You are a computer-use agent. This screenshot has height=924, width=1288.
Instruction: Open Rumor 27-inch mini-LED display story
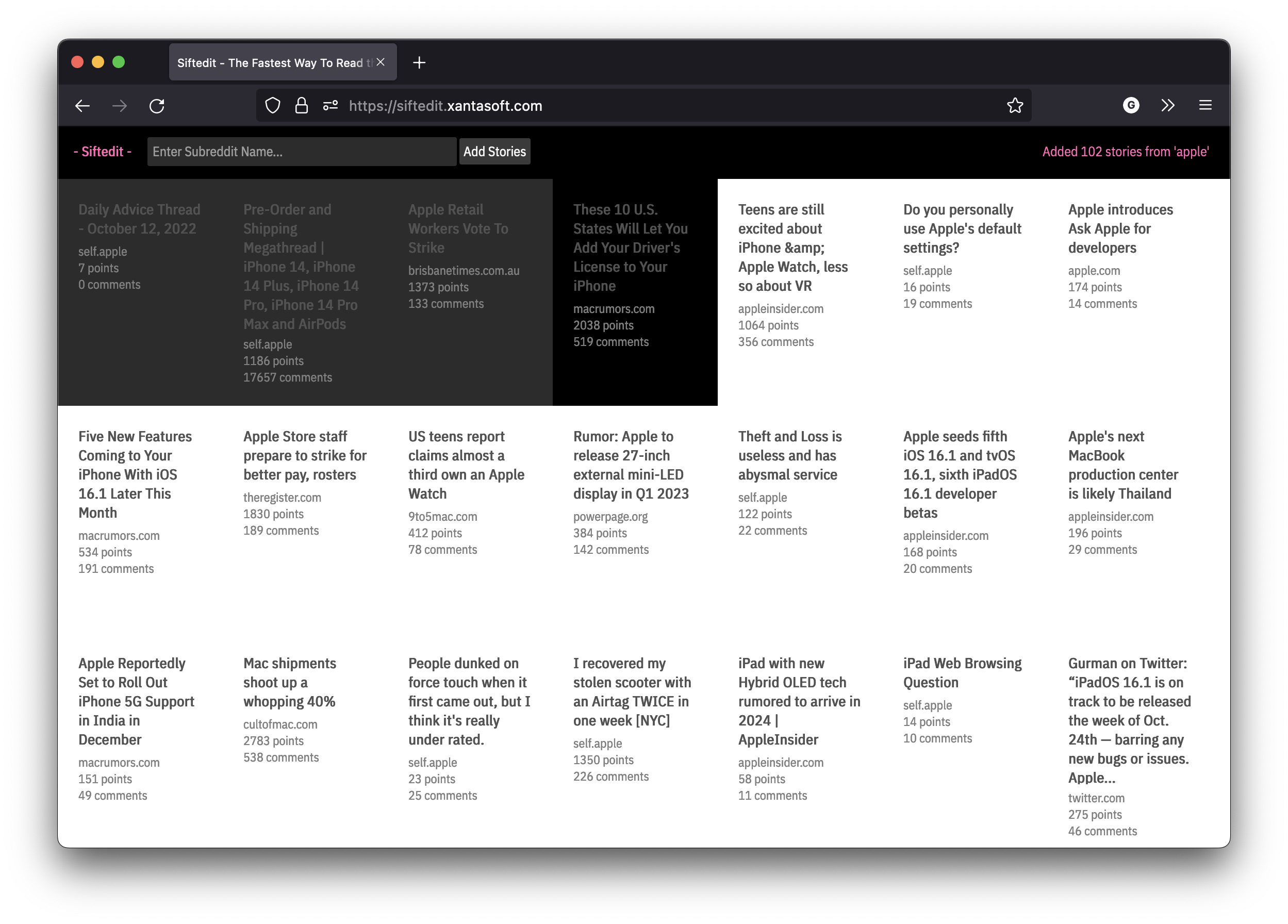click(631, 465)
